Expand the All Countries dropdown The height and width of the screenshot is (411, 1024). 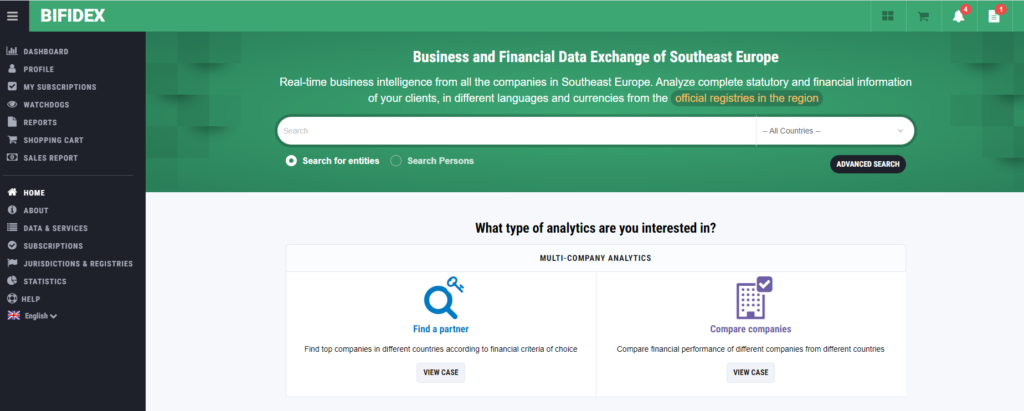(834, 131)
